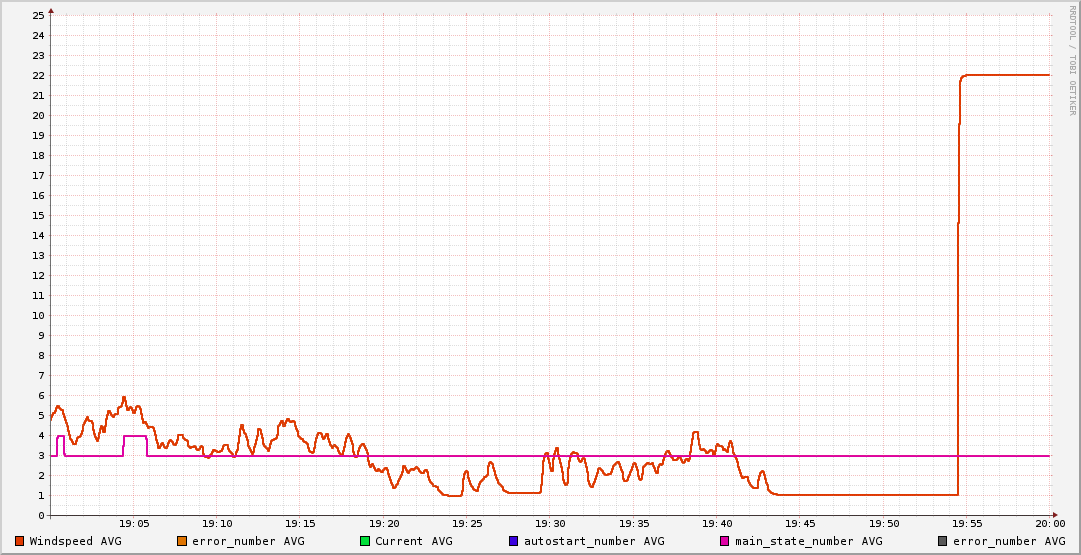Screen dimensions: 1081x555
Task: Select the autostart_number AVG legend label
Action: (594, 541)
